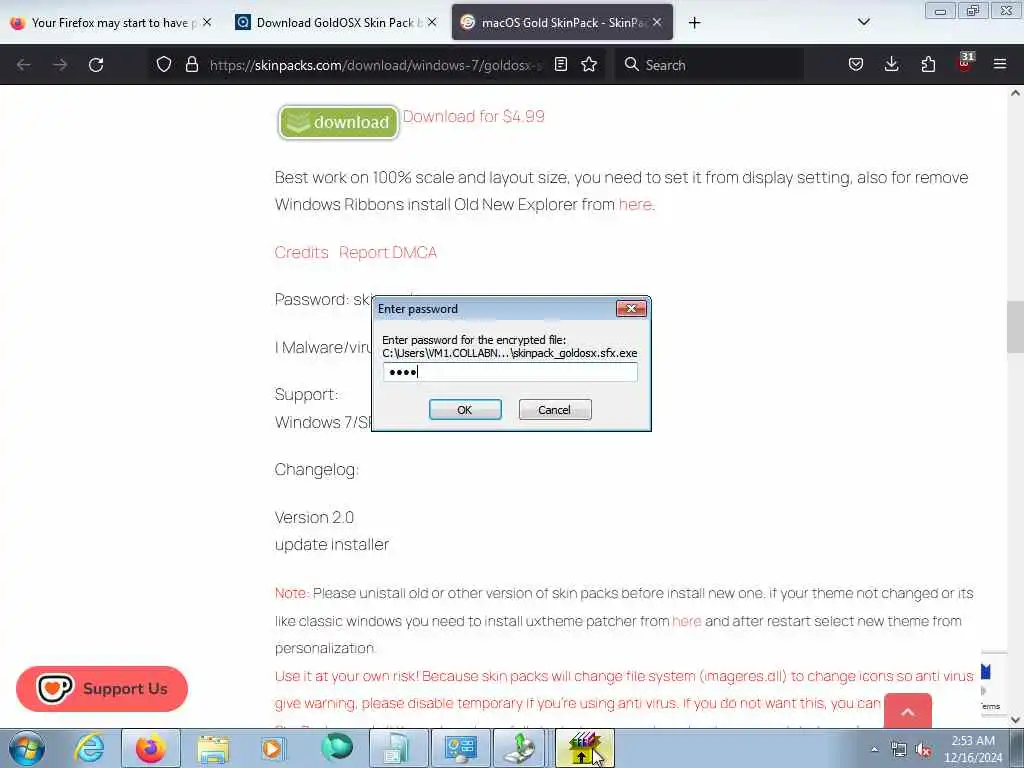The width and height of the screenshot is (1024, 768).
Task: Open the installer taskbar icon with green arrow
Action: tap(522, 748)
